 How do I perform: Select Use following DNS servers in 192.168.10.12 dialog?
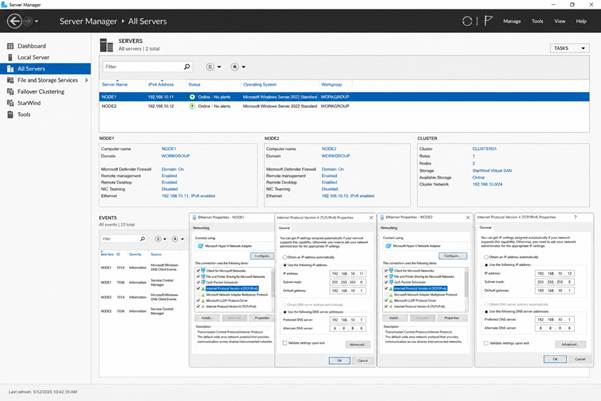pyautogui.click(x=486, y=312)
